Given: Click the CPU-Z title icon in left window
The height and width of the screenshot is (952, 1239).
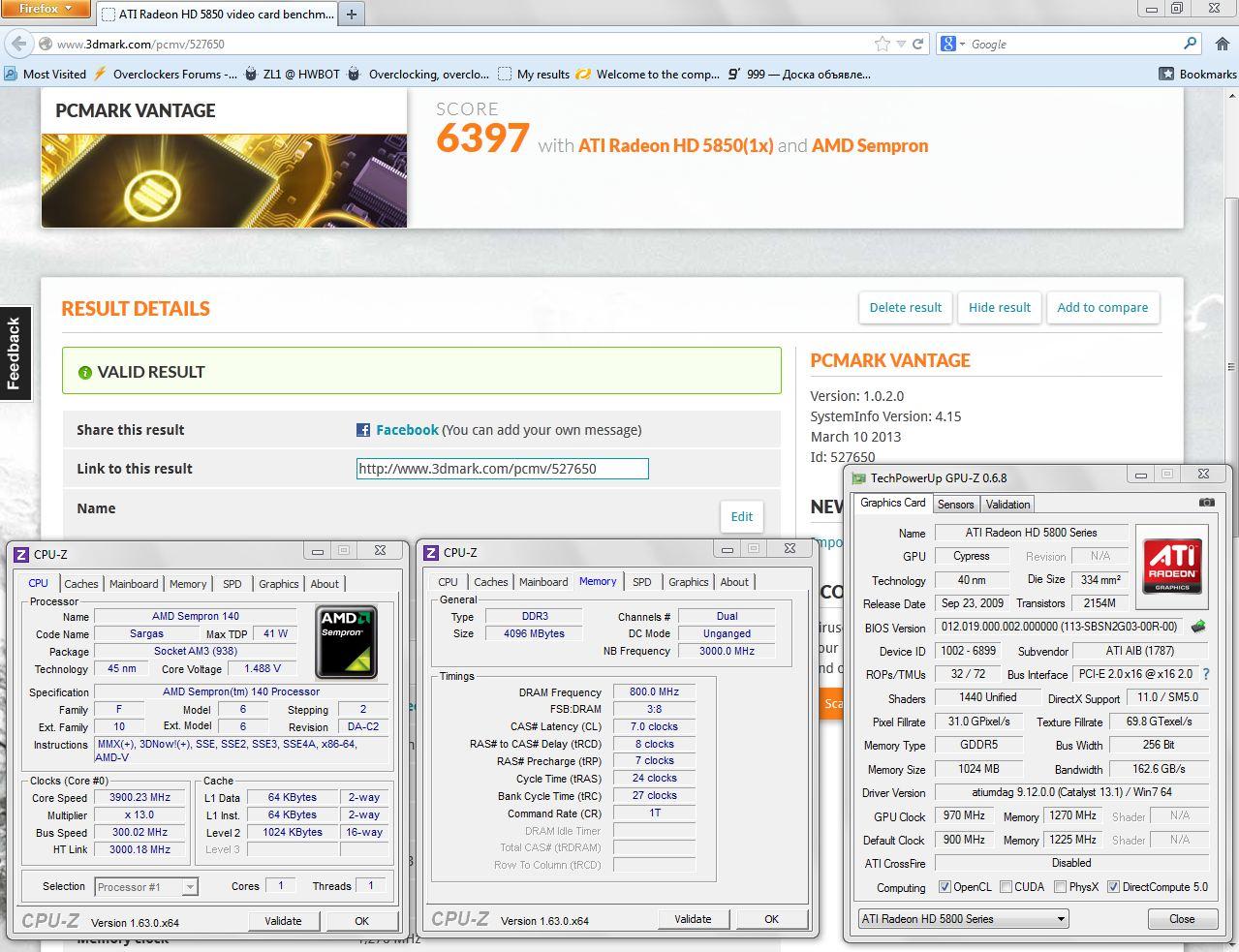Looking at the screenshot, I should (21, 554).
